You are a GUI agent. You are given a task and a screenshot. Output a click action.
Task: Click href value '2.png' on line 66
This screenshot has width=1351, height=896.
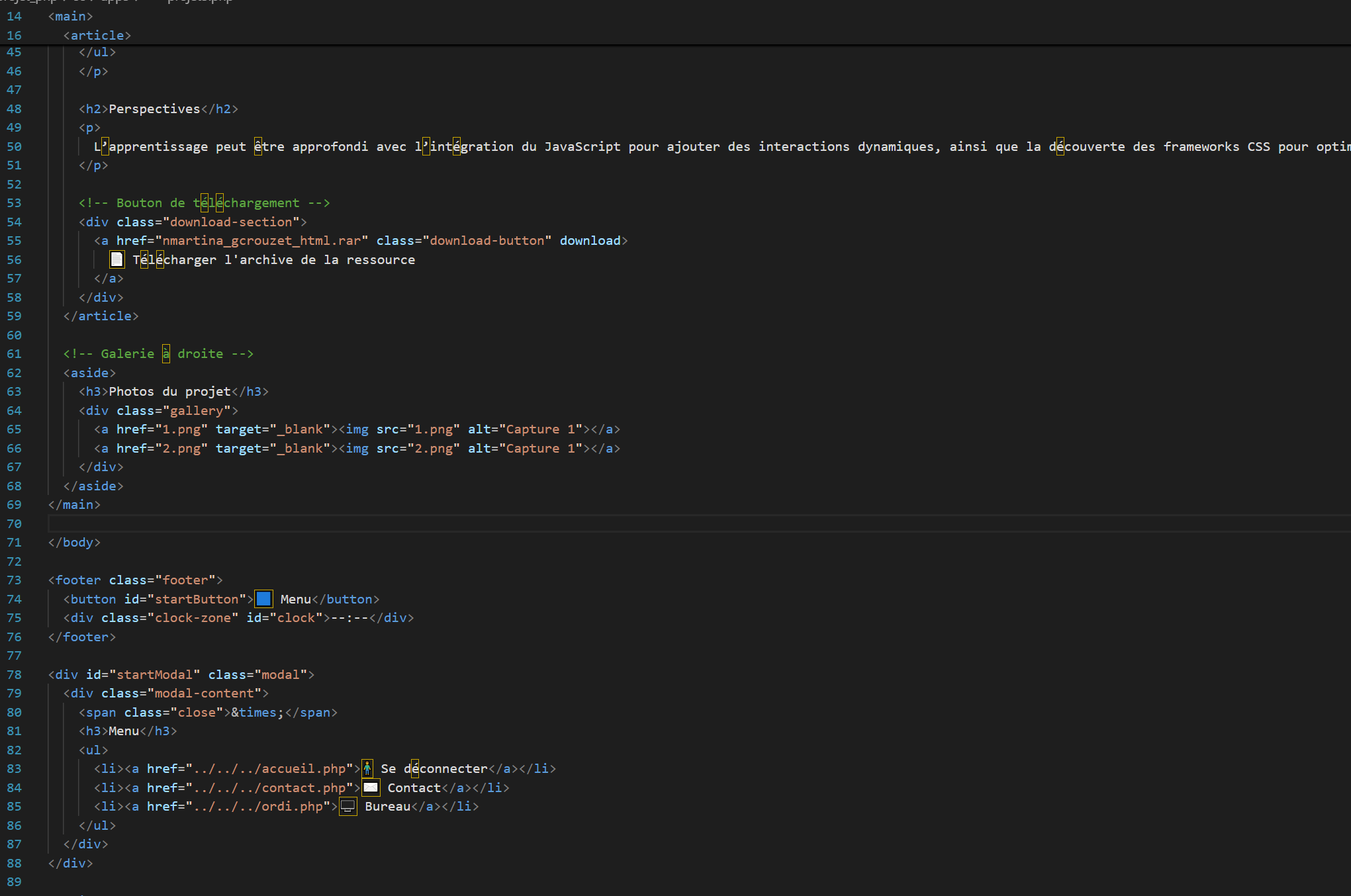coord(181,448)
